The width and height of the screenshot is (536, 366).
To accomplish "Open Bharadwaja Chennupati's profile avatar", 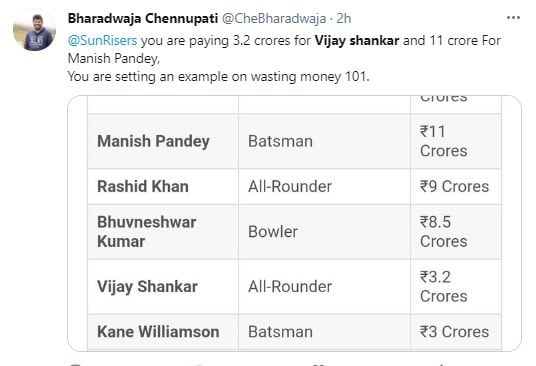I will (x=34, y=30).
